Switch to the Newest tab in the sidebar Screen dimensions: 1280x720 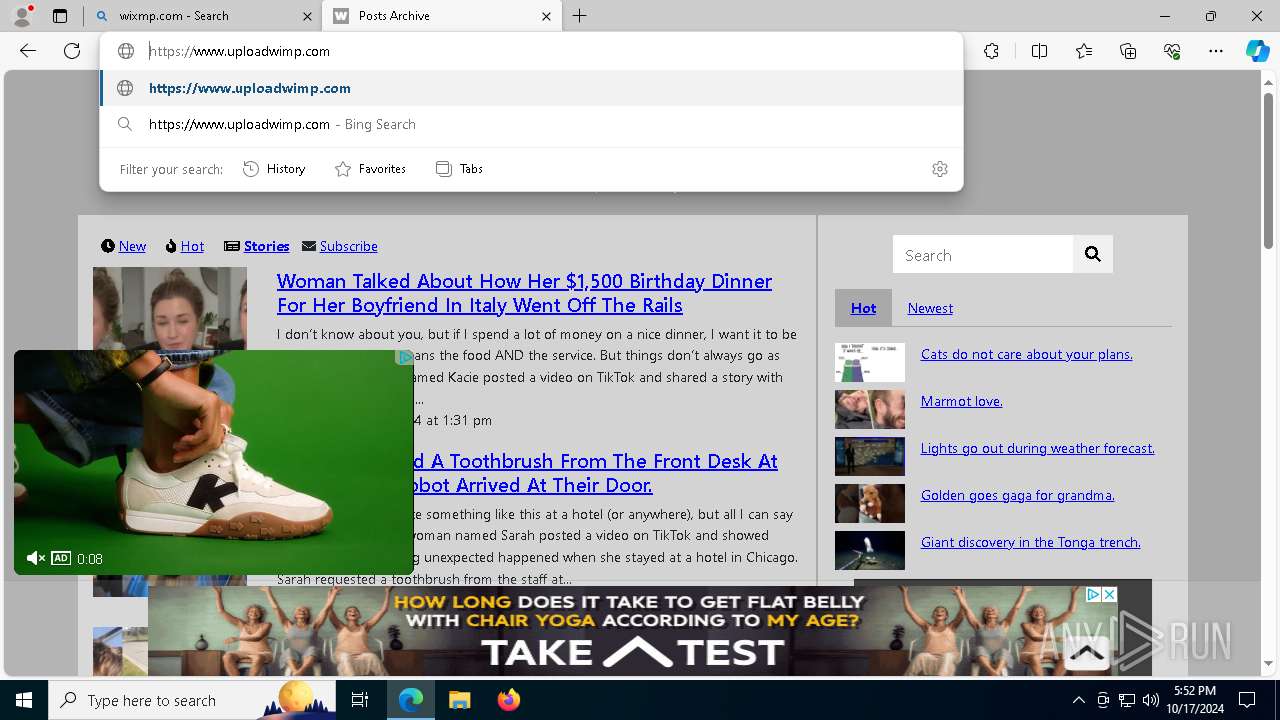(930, 308)
